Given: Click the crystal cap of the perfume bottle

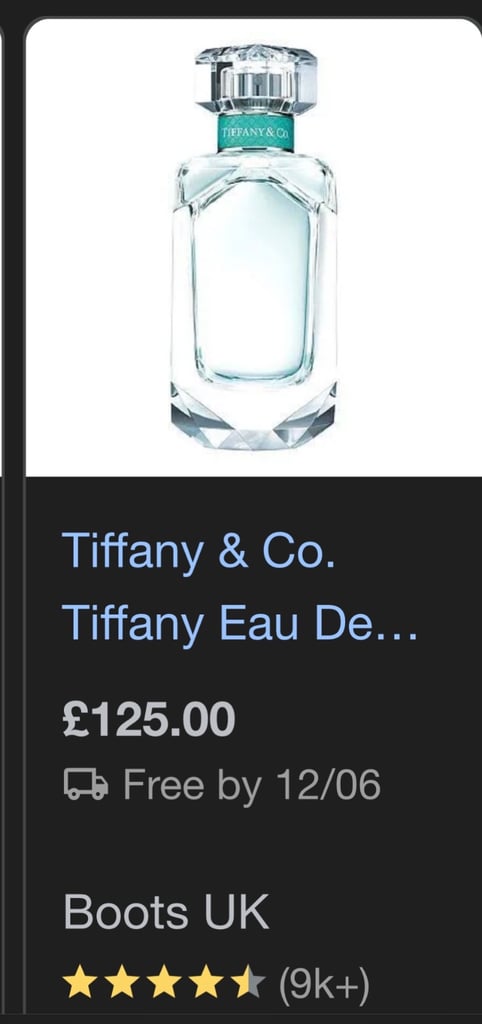Looking at the screenshot, I should click(256, 79).
